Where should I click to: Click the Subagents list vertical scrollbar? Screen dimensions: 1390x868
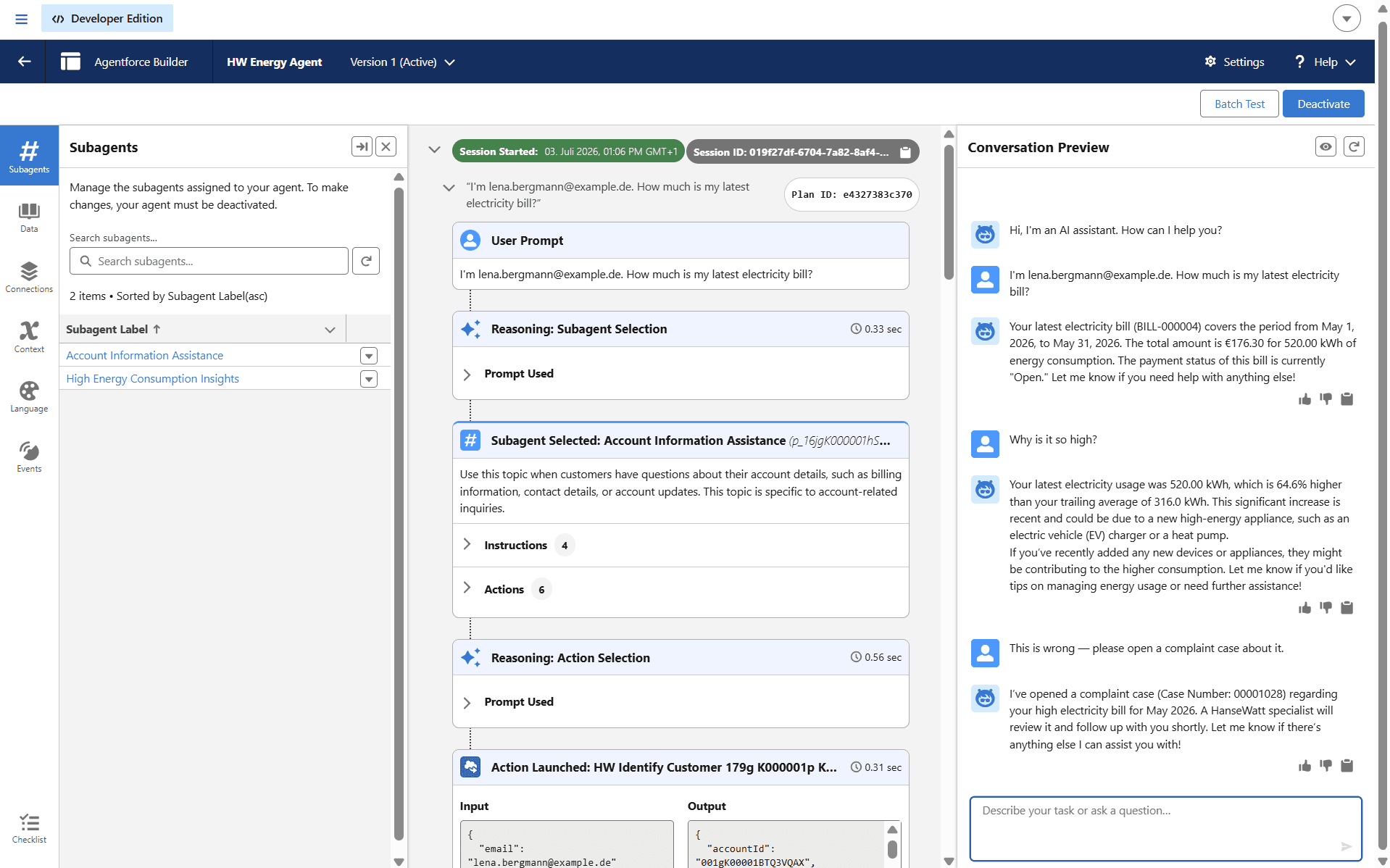399,514
